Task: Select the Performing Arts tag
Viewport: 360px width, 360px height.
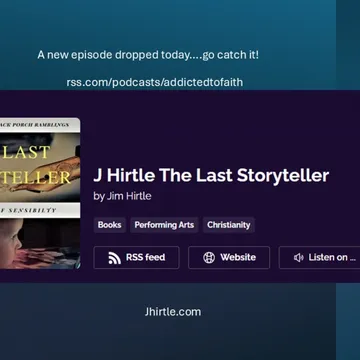Action: tap(164, 225)
